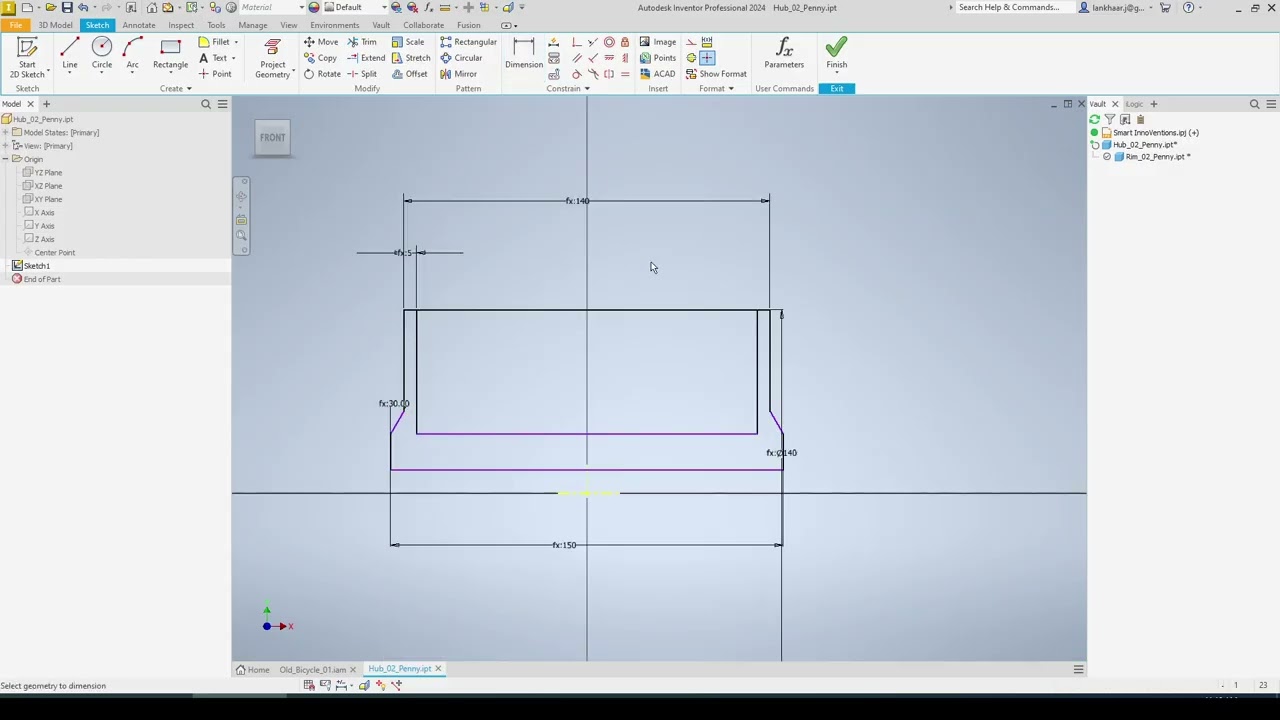Switch to the Logic panel tab
Screen dimensions: 1280x720
(1134, 104)
